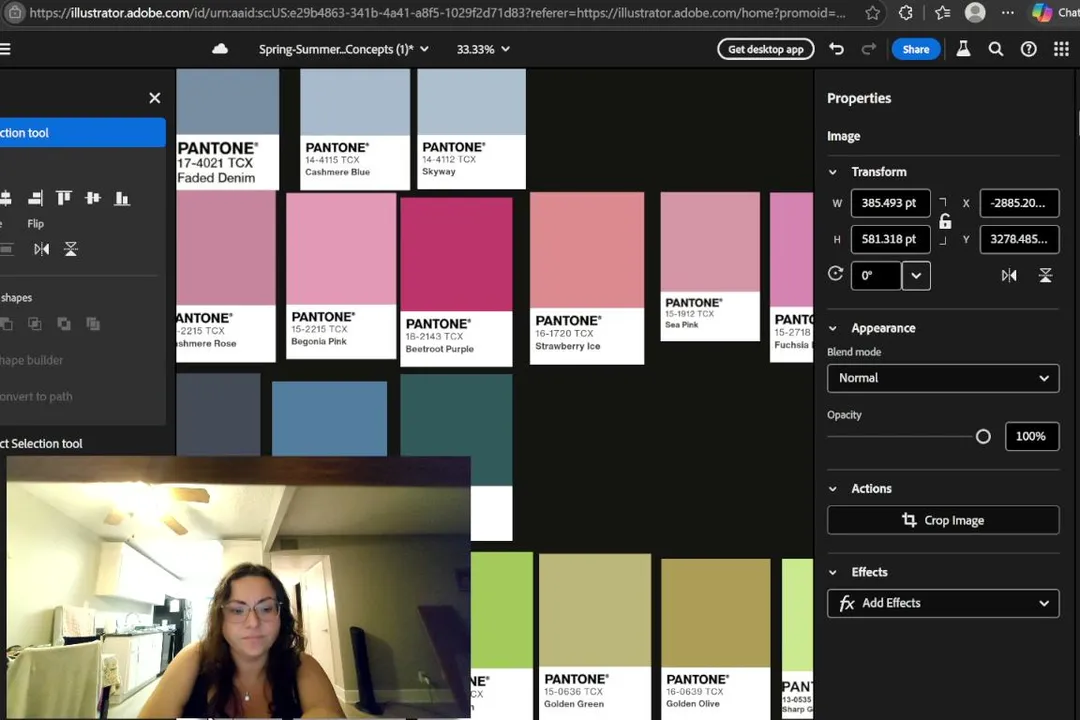Open search with the magnifier icon
This screenshot has height=720, width=1080.
point(996,49)
